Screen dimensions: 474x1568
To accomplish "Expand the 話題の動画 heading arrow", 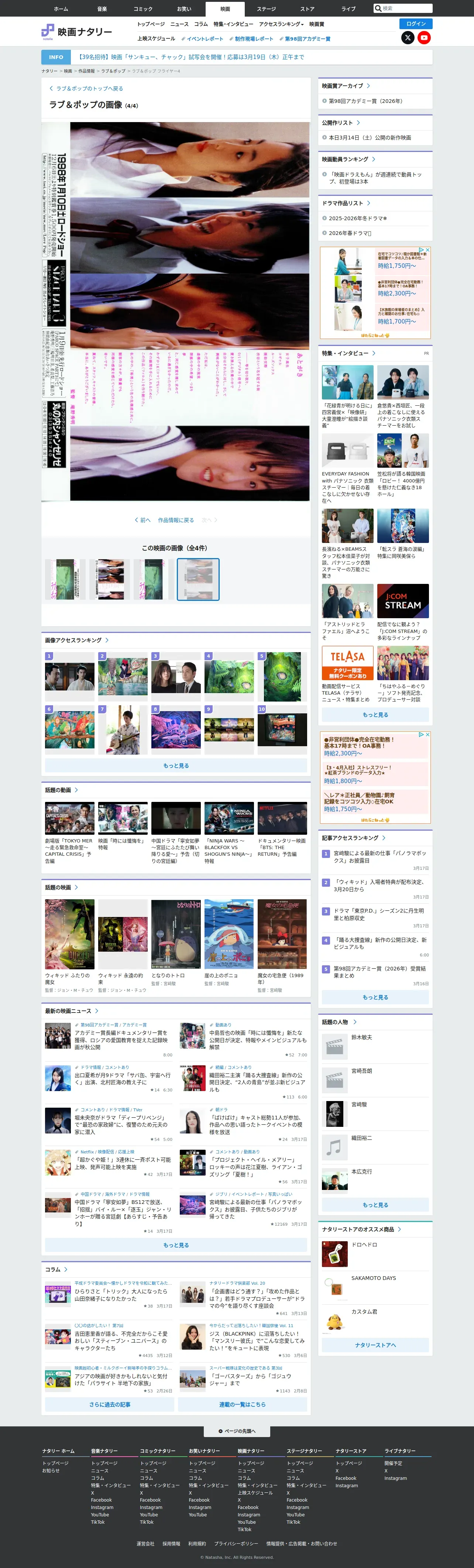I will (76, 790).
